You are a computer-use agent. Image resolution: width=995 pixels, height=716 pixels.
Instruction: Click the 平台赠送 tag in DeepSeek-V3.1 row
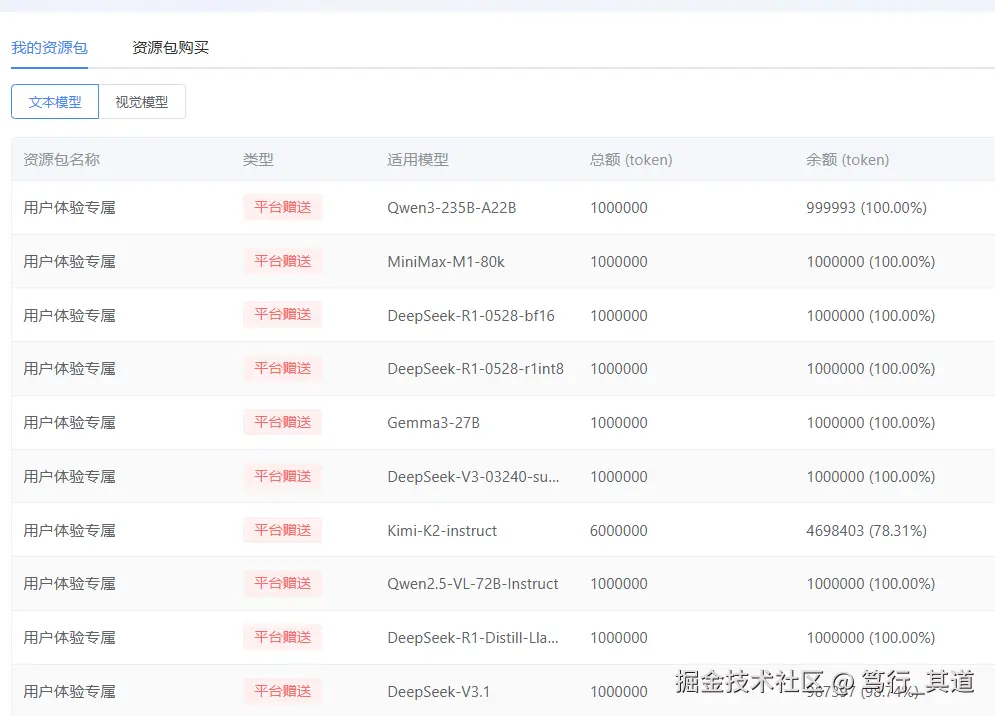coord(282,691)
